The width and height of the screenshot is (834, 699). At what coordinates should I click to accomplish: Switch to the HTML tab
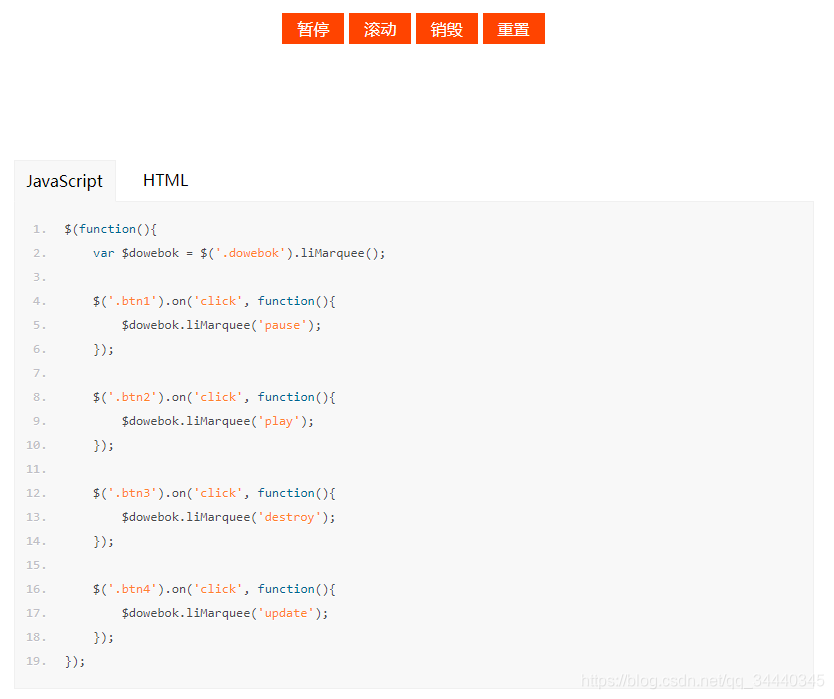(164, 180)
